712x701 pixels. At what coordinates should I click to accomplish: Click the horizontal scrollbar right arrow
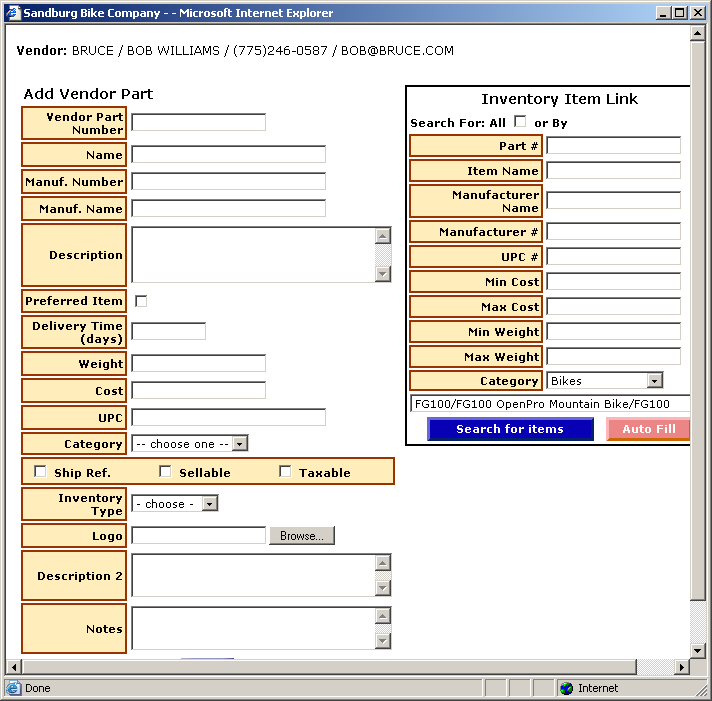click(x=682, y=666)
